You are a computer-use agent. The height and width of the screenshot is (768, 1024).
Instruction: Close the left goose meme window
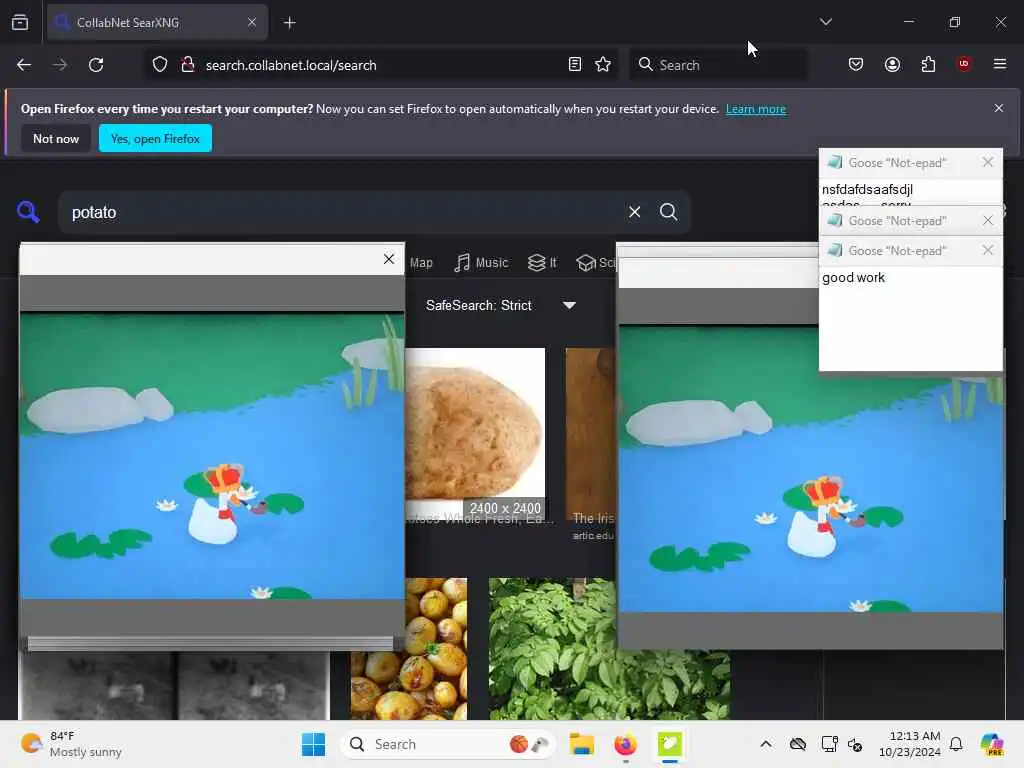point(389,259)
